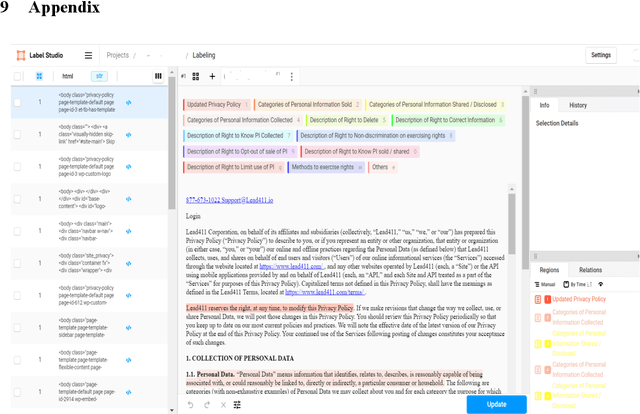Click source icon on base-content logo row
This screenshot has width=640, height=414.
129,199
